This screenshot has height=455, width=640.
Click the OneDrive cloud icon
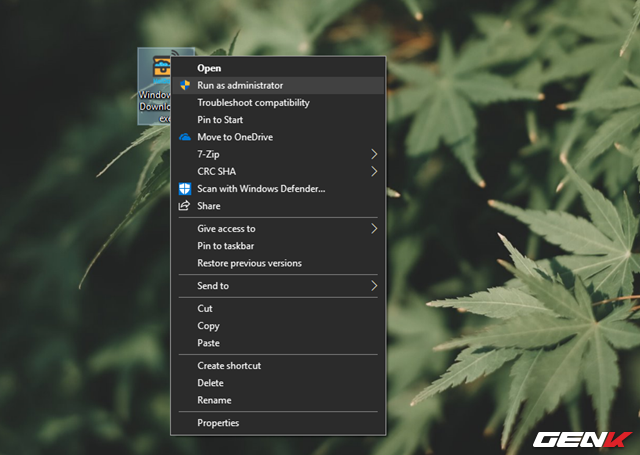pyautogui.click(x=185, y=137)
